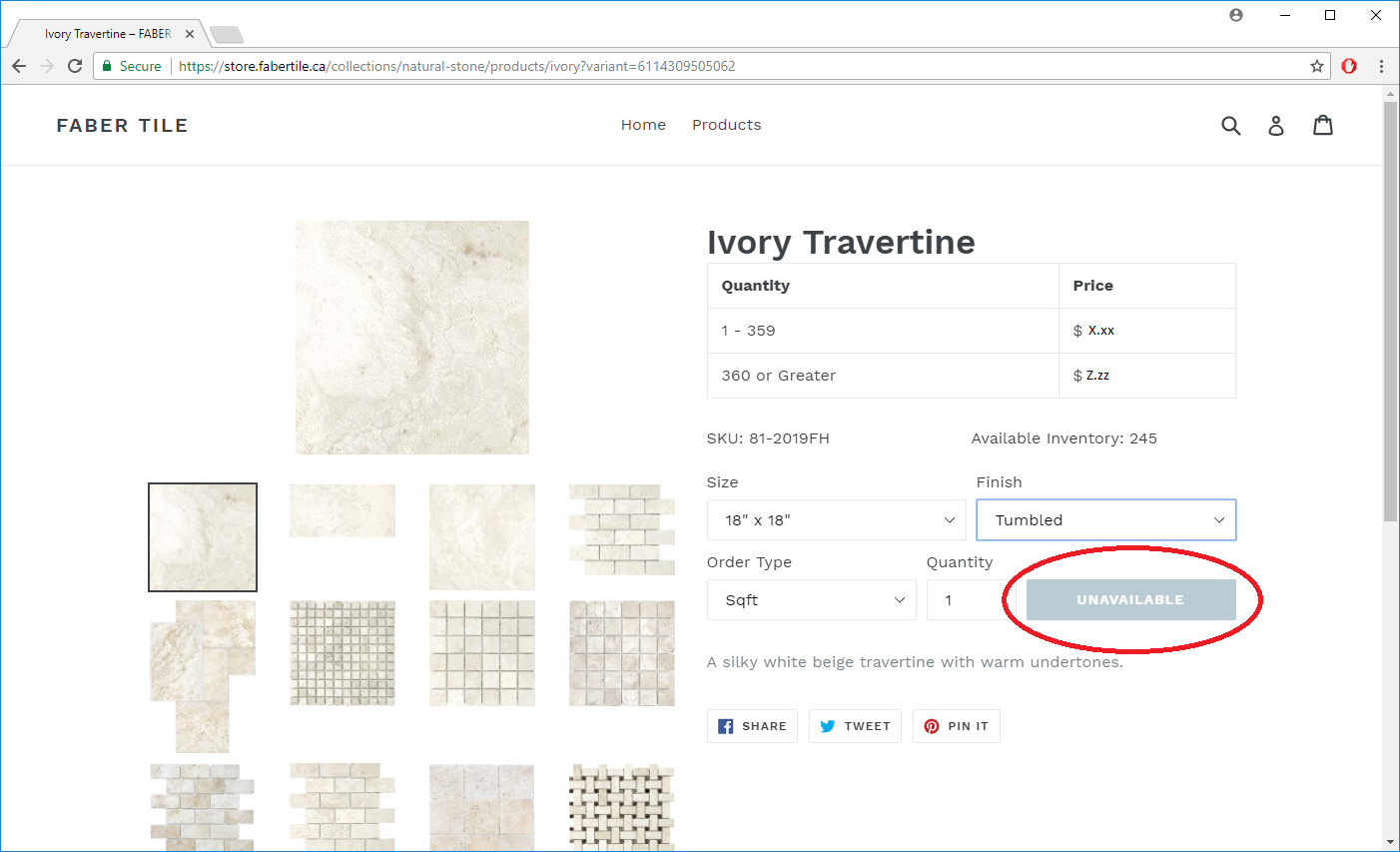Go back with the browser back arrow
Screen dimensions: 1400x852
[x=19, y=66]
